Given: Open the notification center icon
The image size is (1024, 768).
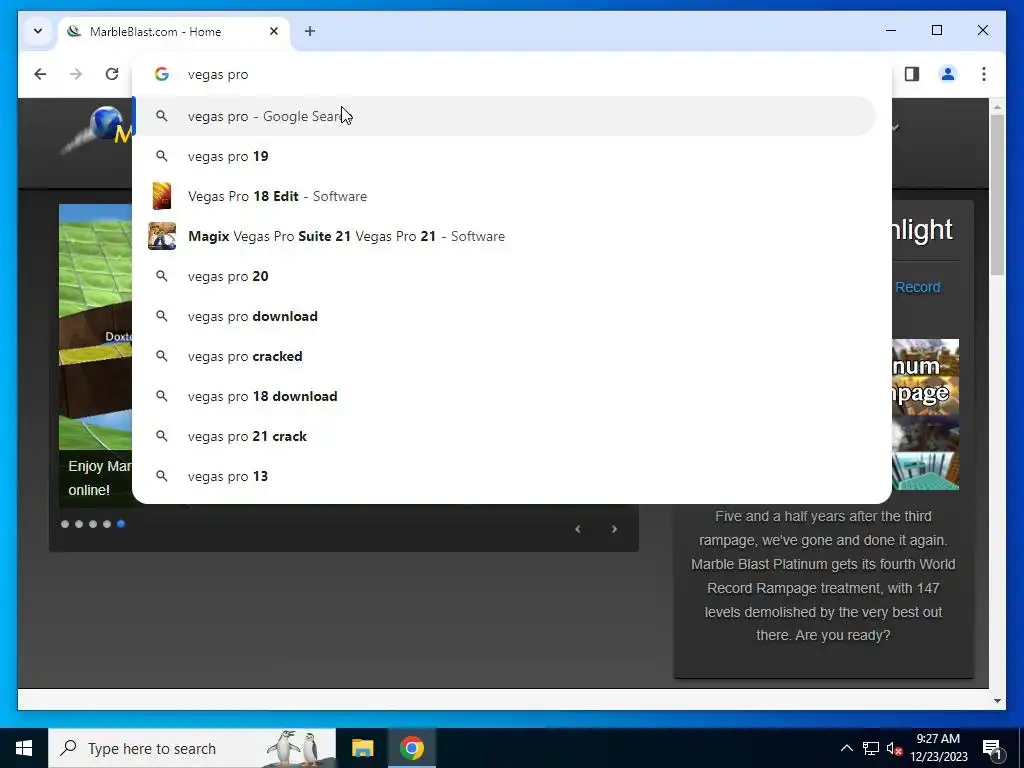Looking at the screenshot, I should pyautogui.click(x=992, y=749).
